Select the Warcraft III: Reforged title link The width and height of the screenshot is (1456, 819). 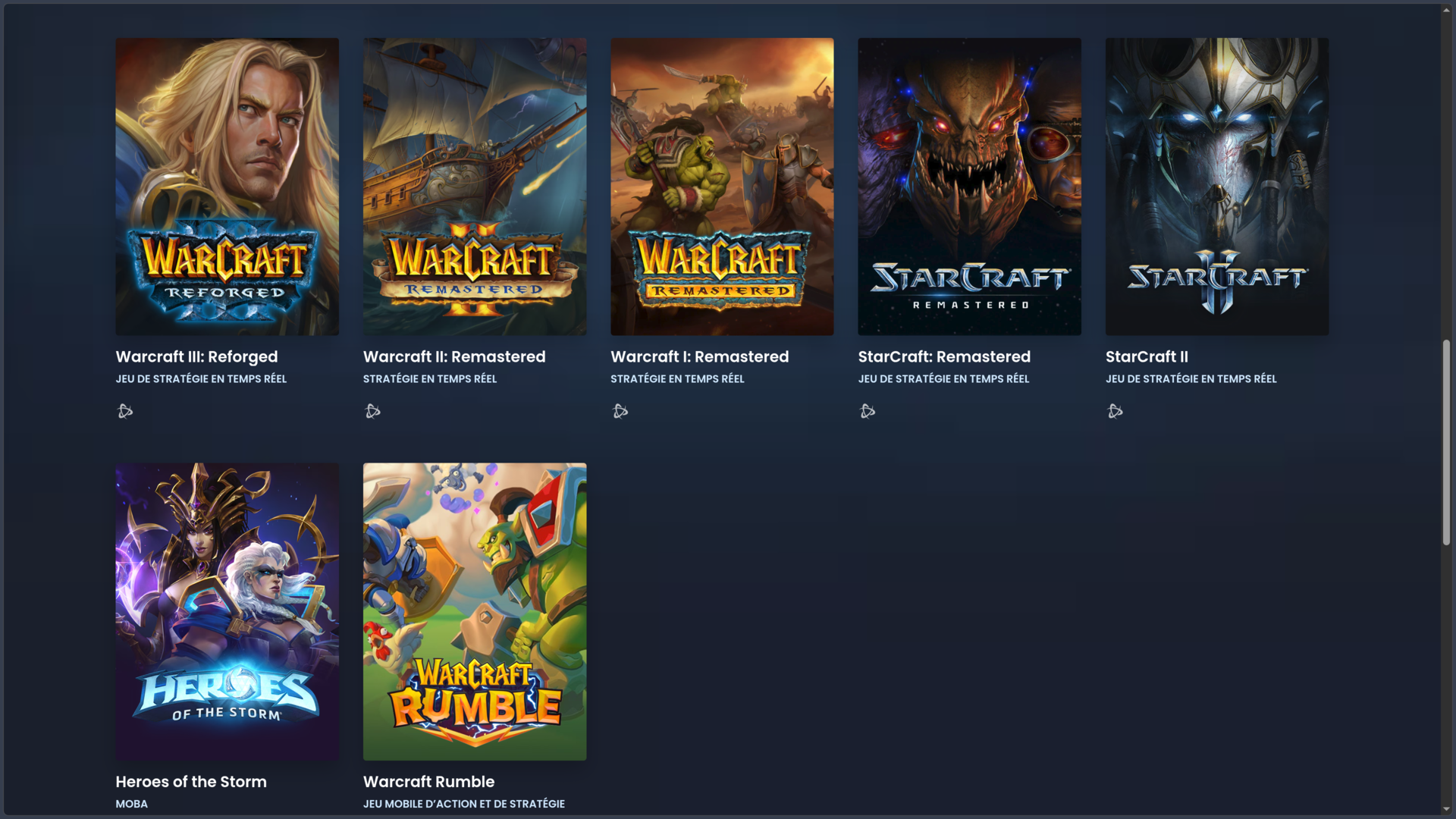tap(197, 356)
